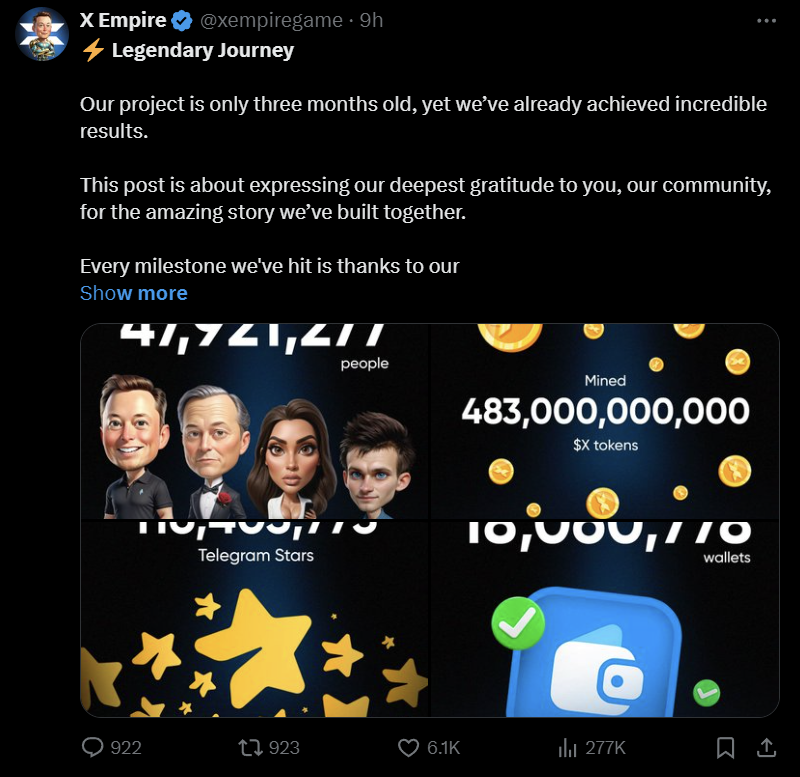Bookmark this post
This screenshot has height=777, width=800.
(x=726, y=748)
